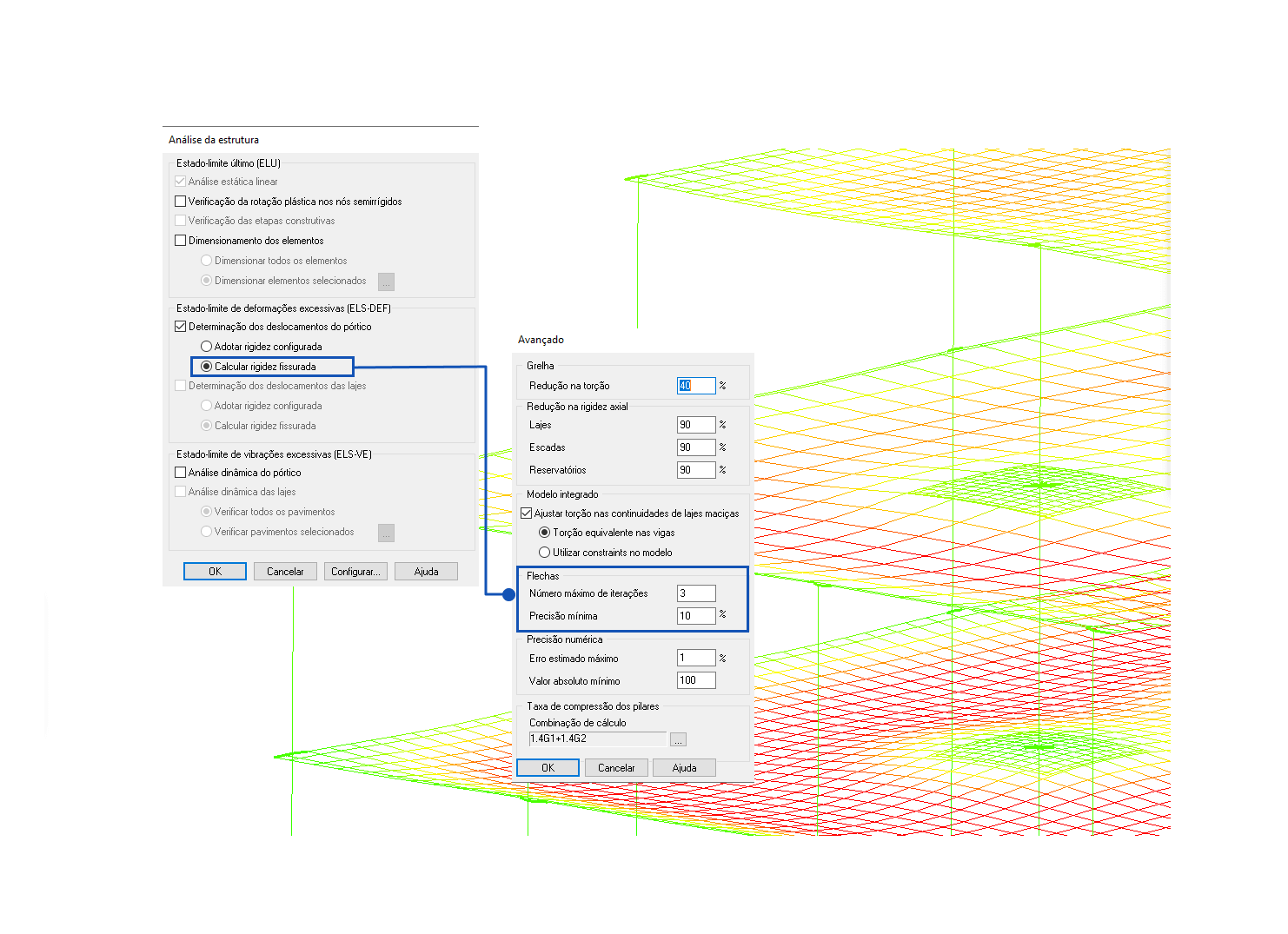Click '...' button beside 'Verificar pavimentos selecionados'
Image resolution: width=1288 pixels, height=934 pixels.
(x=387, y=533)
